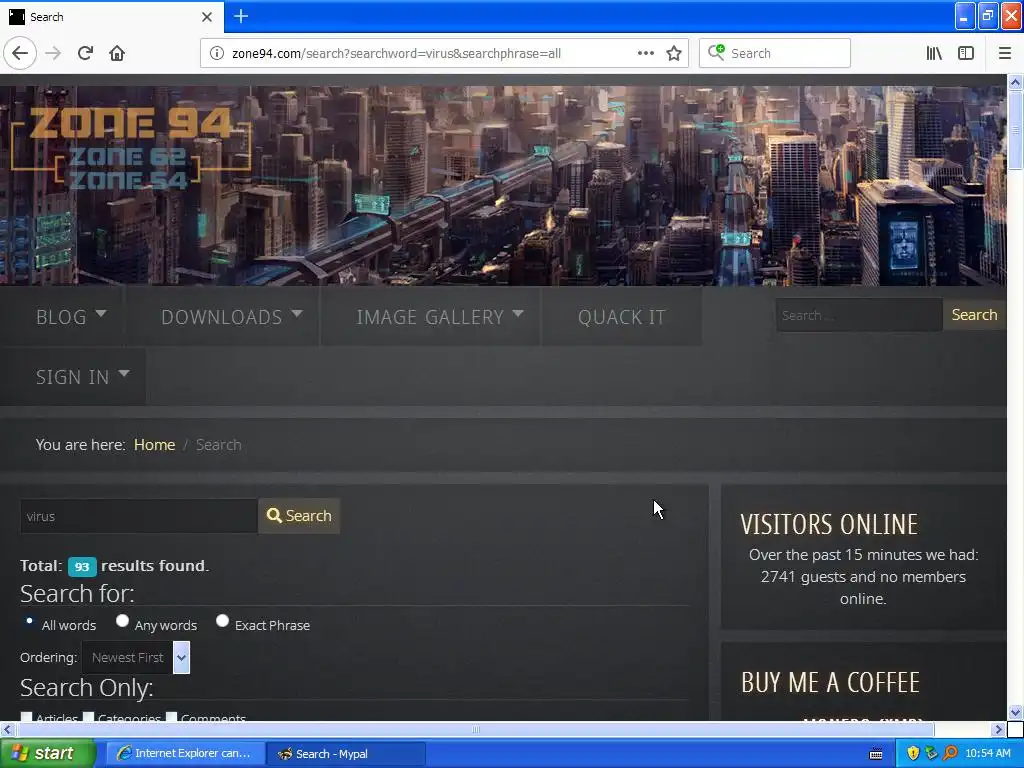The height and width of the screenshot is (768, 1024).
Task: Click the Search button in navigation bar
Action: 974,315
